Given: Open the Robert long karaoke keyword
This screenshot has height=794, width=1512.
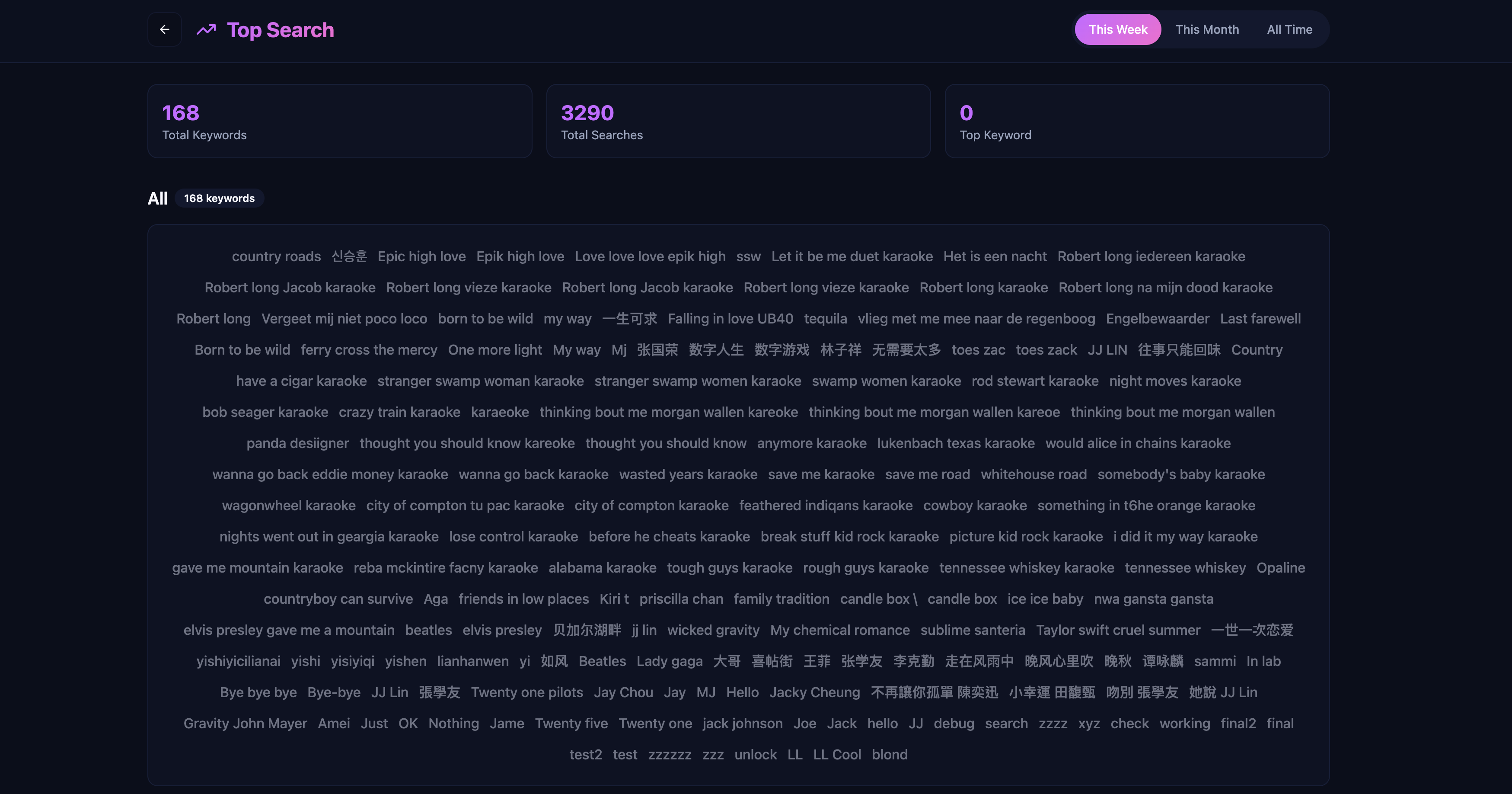Looking at the screenshot, I should pyautogui.click(x=983, y=287).
